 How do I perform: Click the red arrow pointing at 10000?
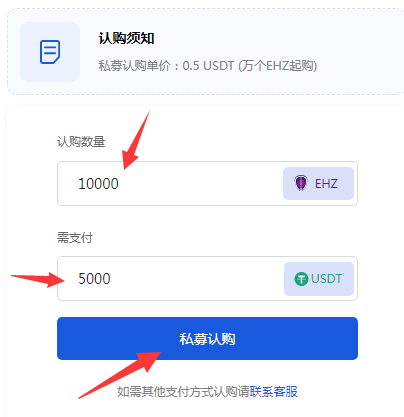click(135, 142)
